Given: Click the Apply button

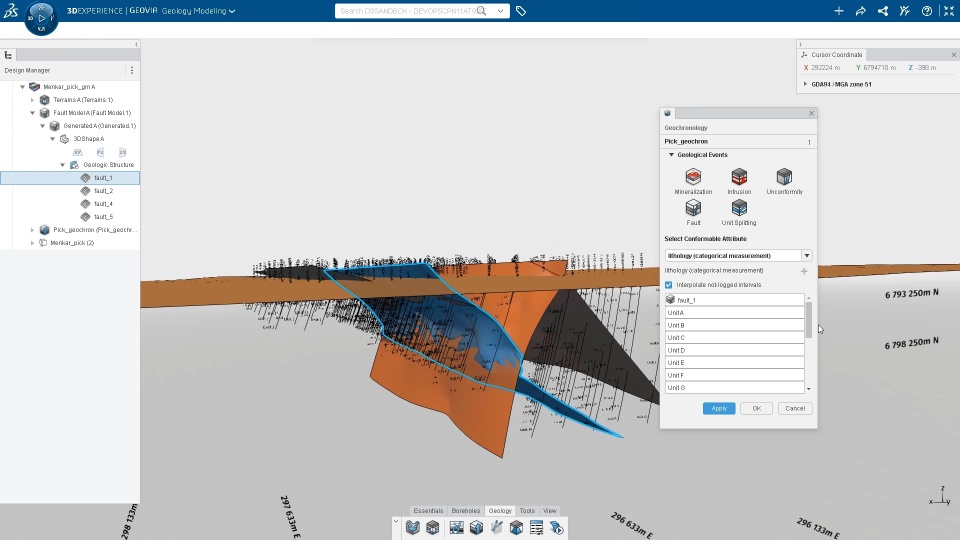Looking at the screenshot, I should pos(719,408).
